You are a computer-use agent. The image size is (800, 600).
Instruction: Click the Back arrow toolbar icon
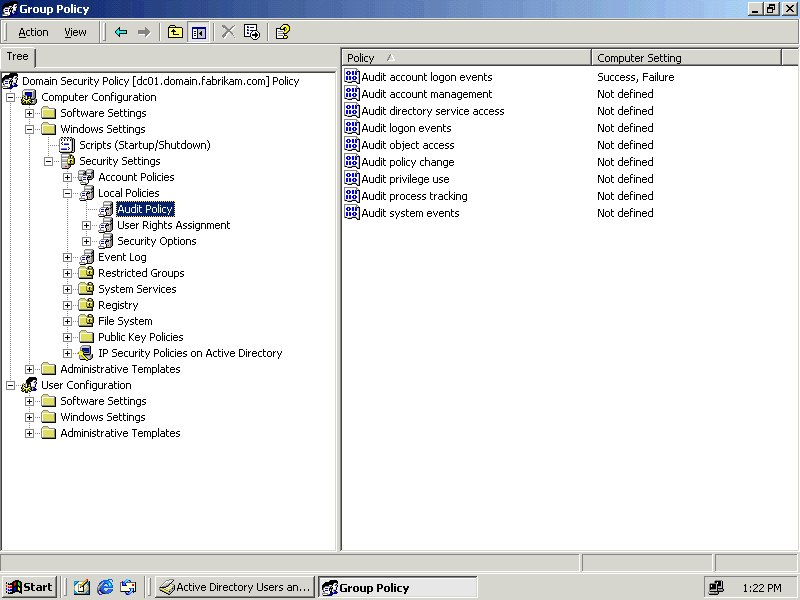click(x=121, y=32)
